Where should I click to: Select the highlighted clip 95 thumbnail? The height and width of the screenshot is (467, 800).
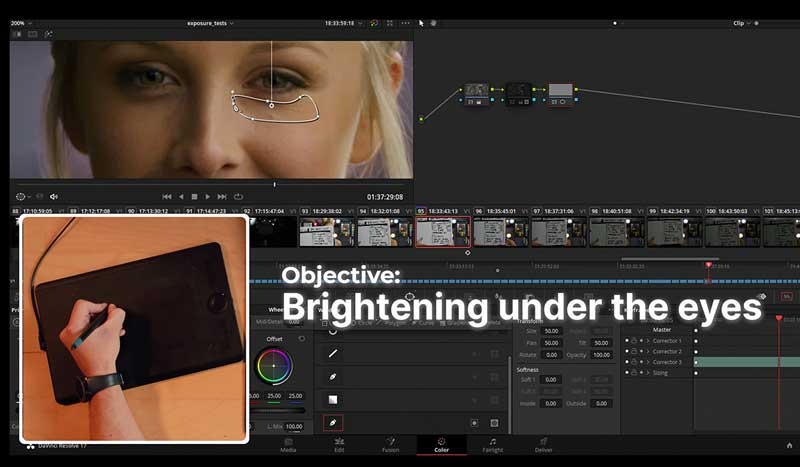[x=443, y=232]
